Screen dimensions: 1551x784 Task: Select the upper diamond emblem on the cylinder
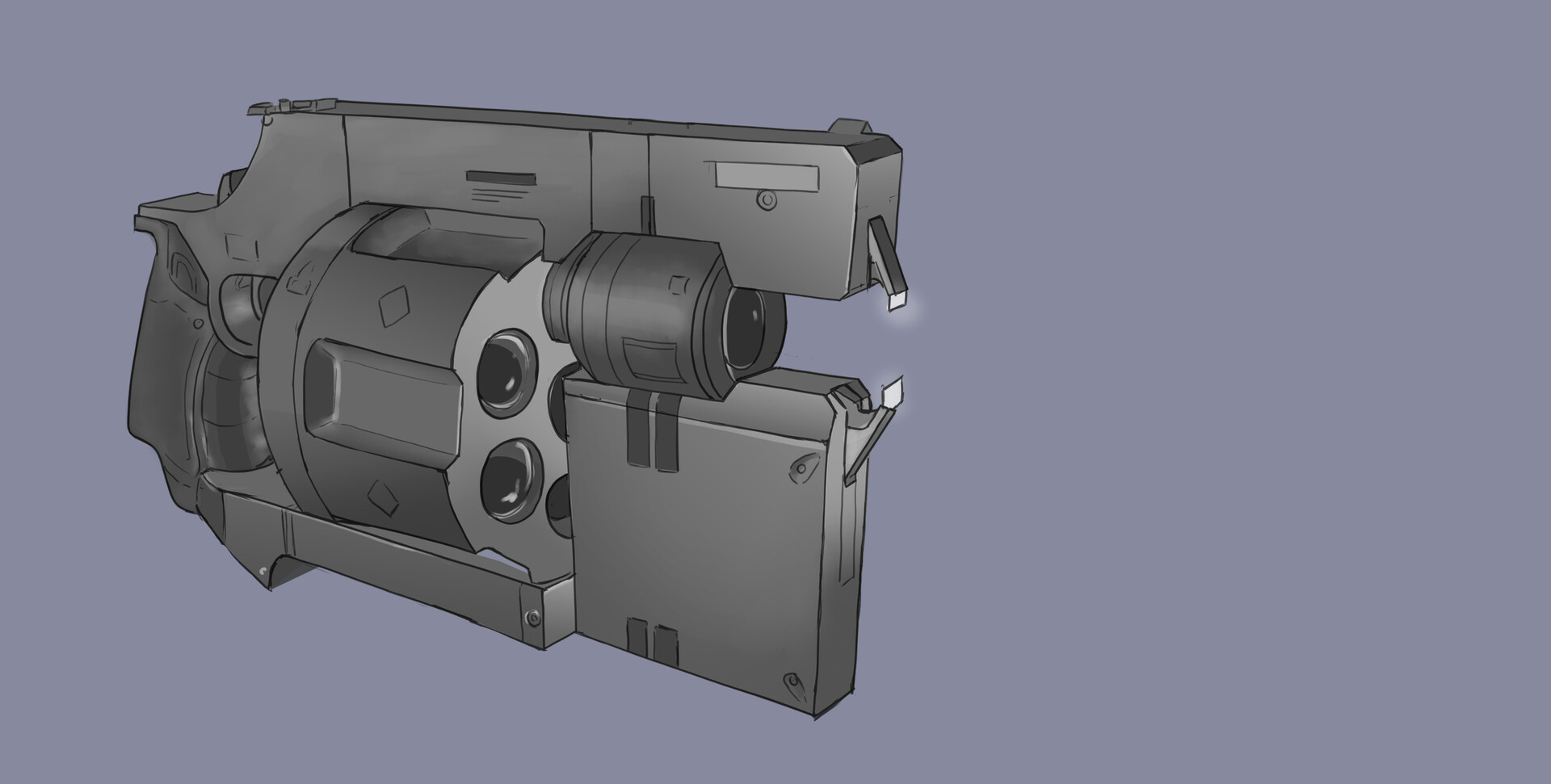click(394, 305)
